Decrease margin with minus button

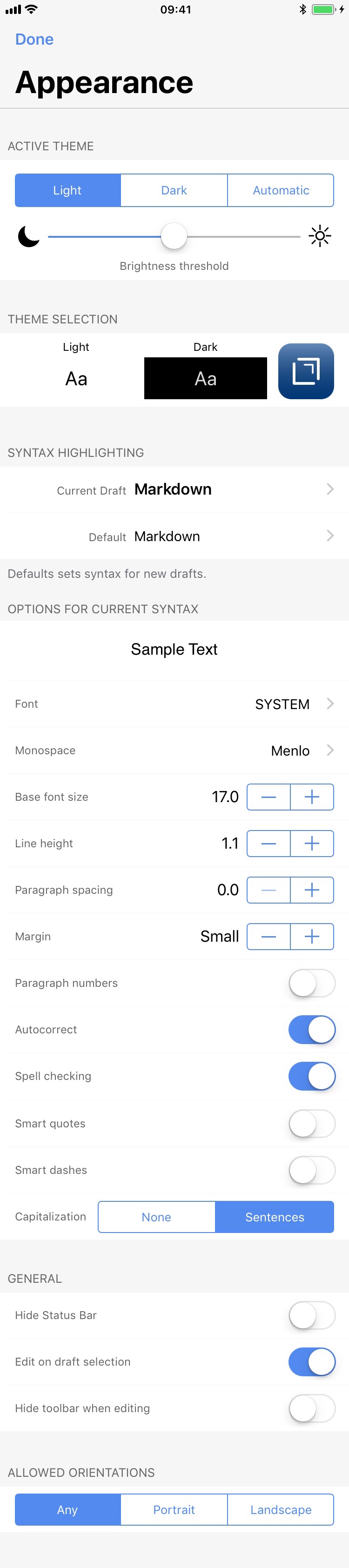(268, 936)
